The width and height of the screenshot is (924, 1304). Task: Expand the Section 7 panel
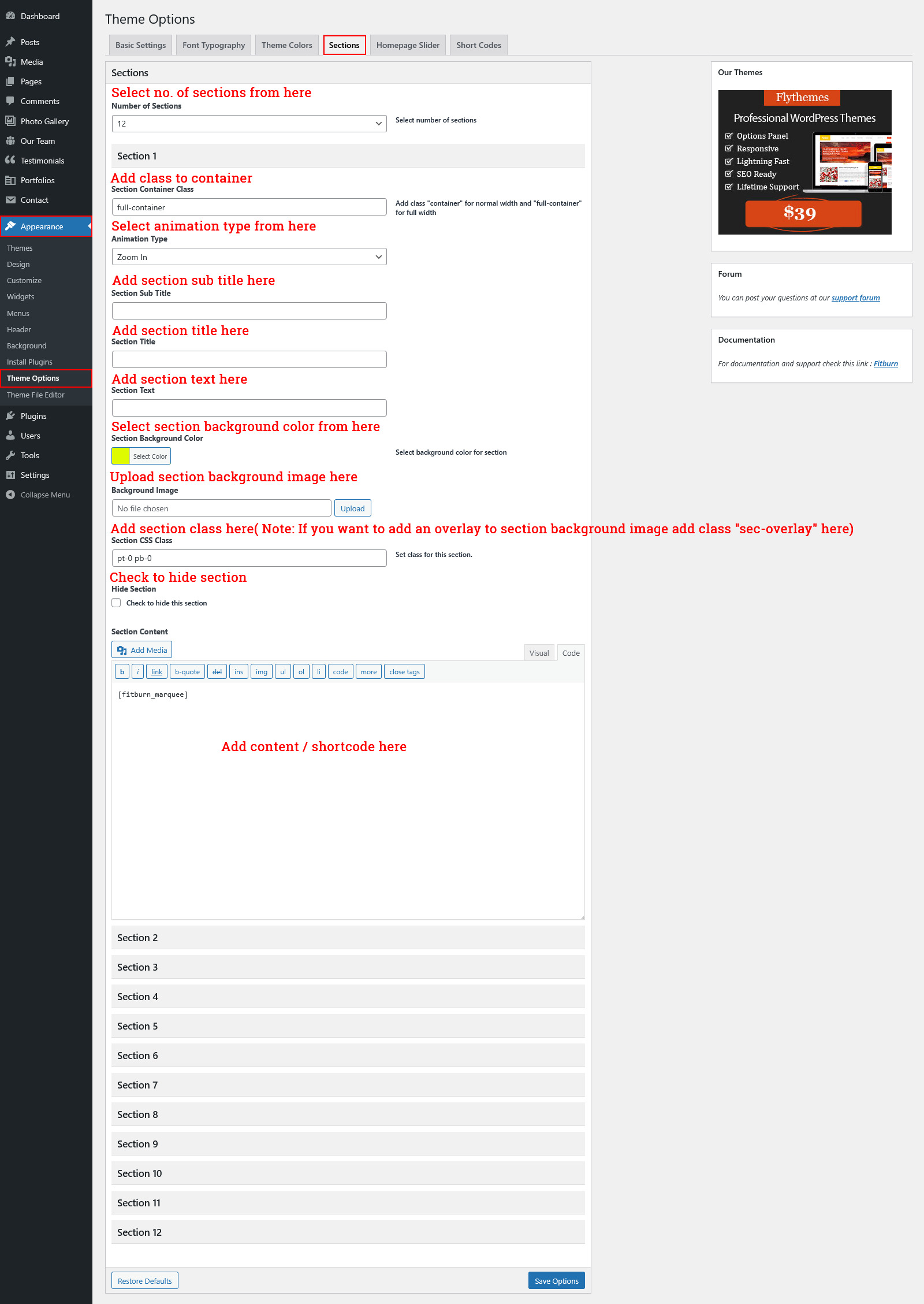pyautogui.click(x=348, y=1085)
